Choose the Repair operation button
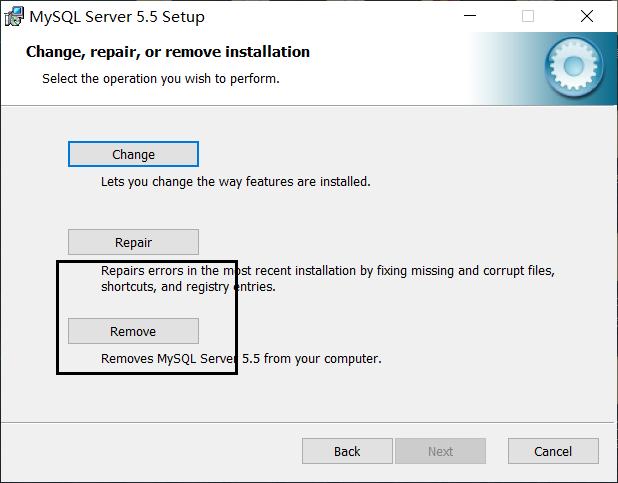The width and height of the screenshot is (618, 483). coord(133,242)
